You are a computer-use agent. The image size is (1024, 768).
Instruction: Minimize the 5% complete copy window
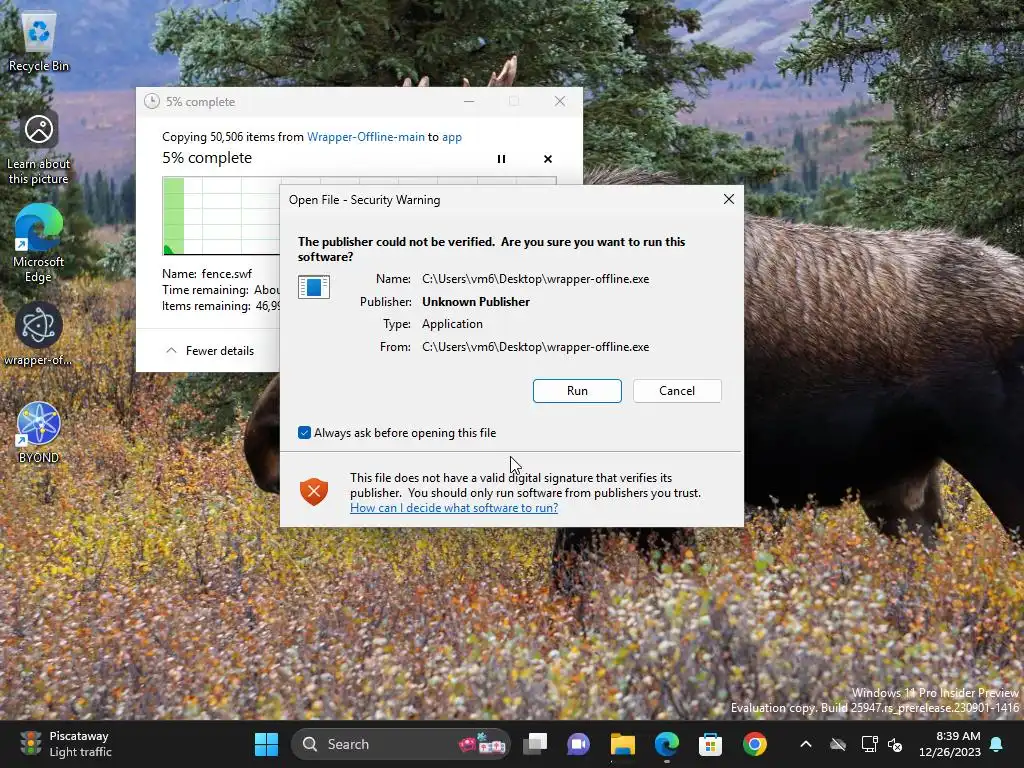469,101
